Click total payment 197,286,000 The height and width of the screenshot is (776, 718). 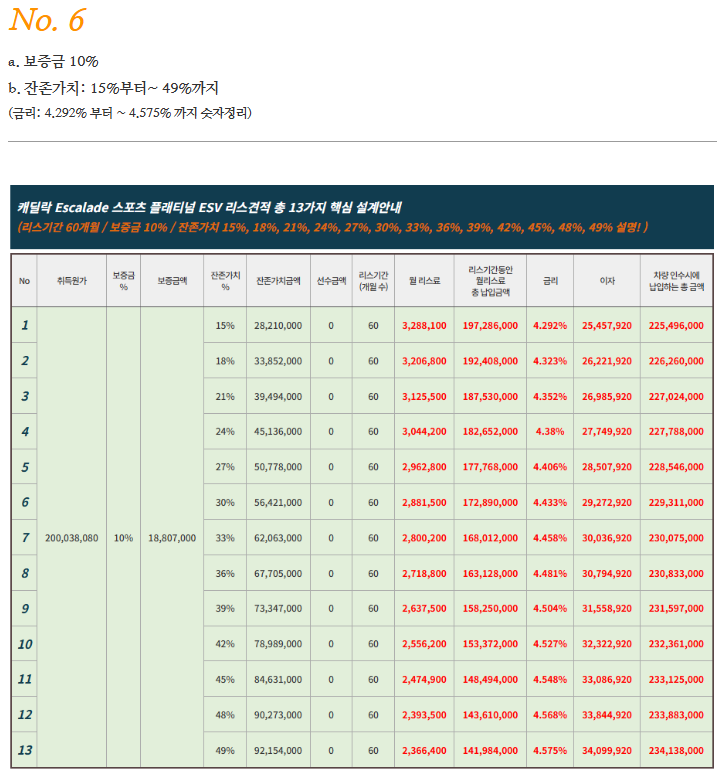490,326
